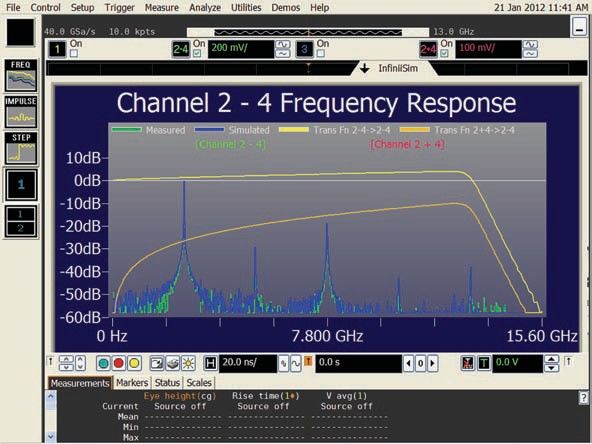Open the Analyze menu
592x444 pixels.
(x=205, y=8)
